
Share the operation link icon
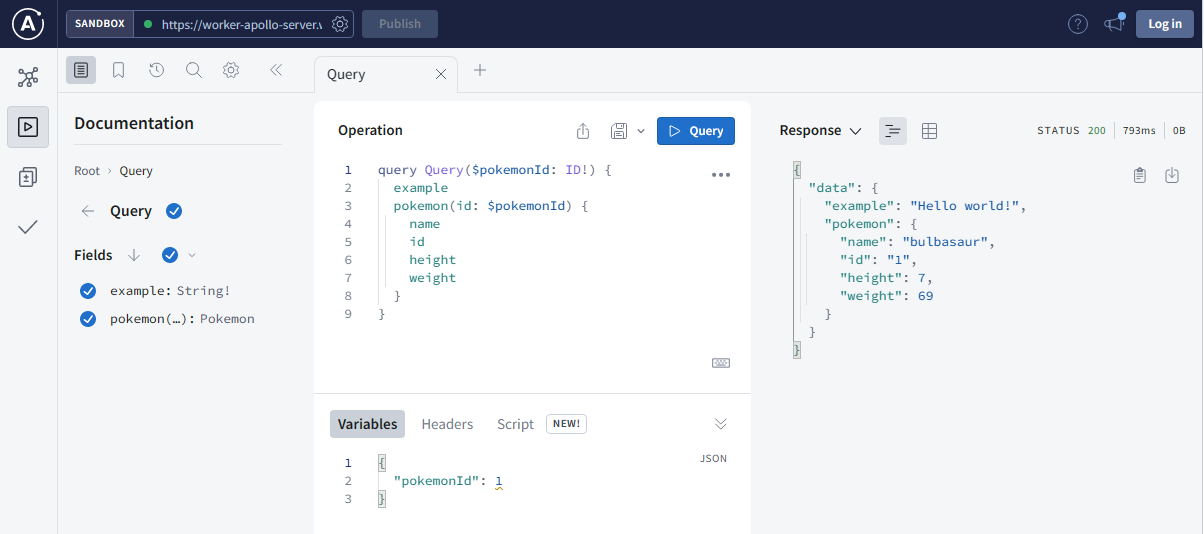coord(583,131)
